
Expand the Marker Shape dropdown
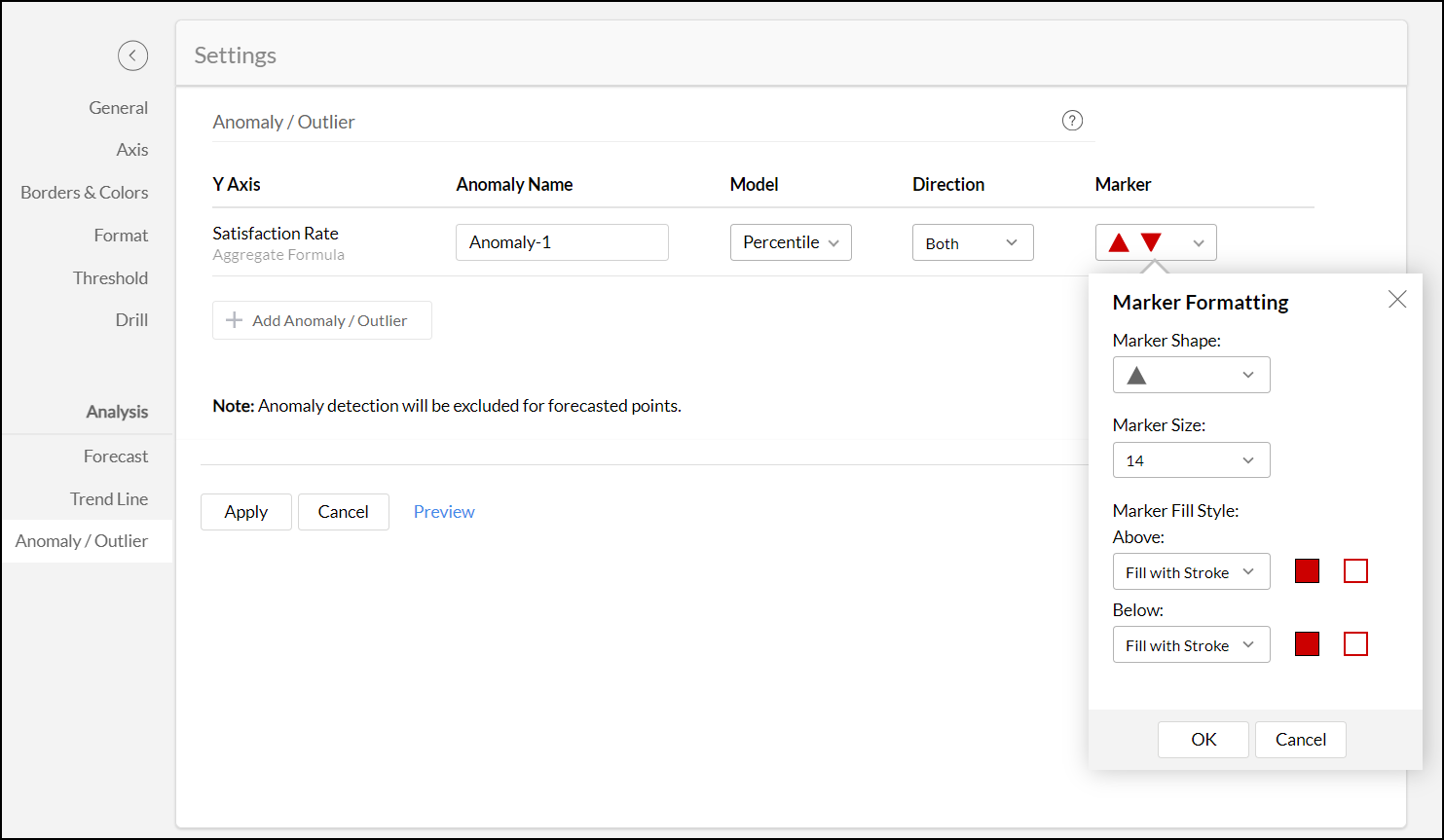[x=1191, y=375]
